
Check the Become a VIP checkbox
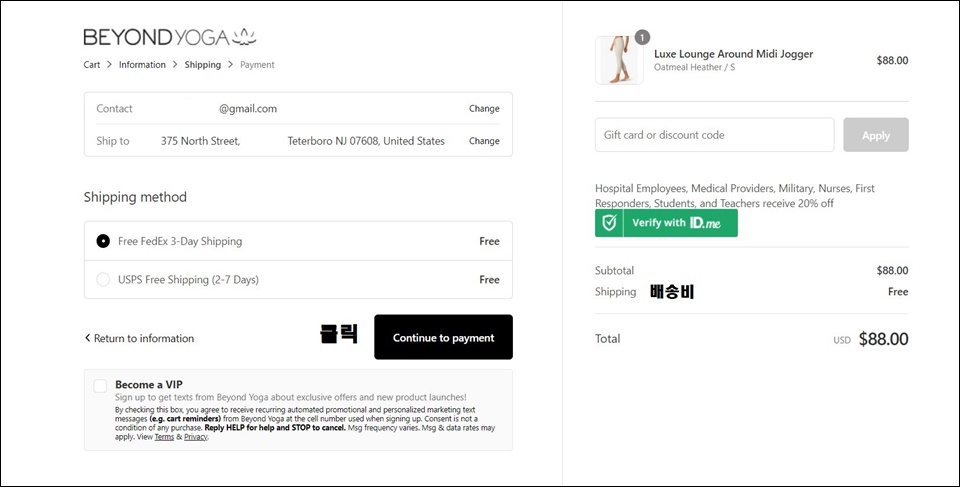pyautogui.click(x=100, y=385)
